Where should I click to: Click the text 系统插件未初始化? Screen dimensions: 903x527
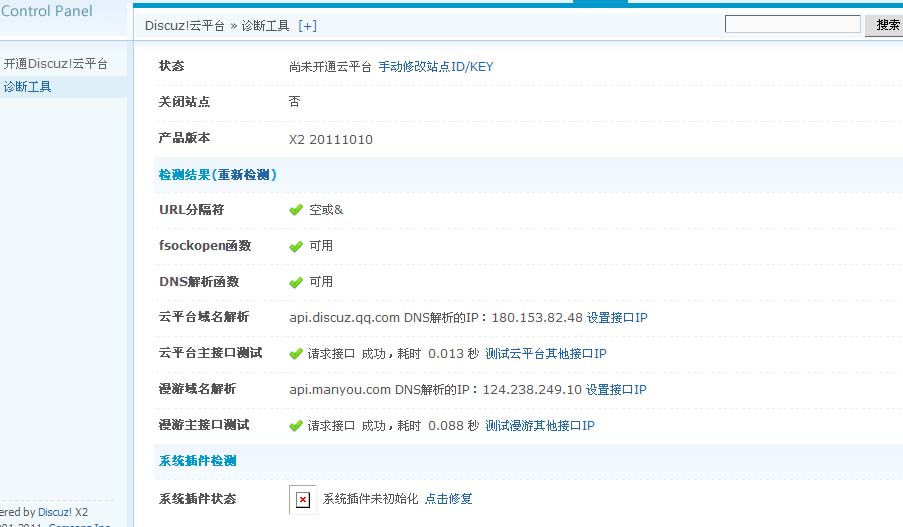click(370, 499)
